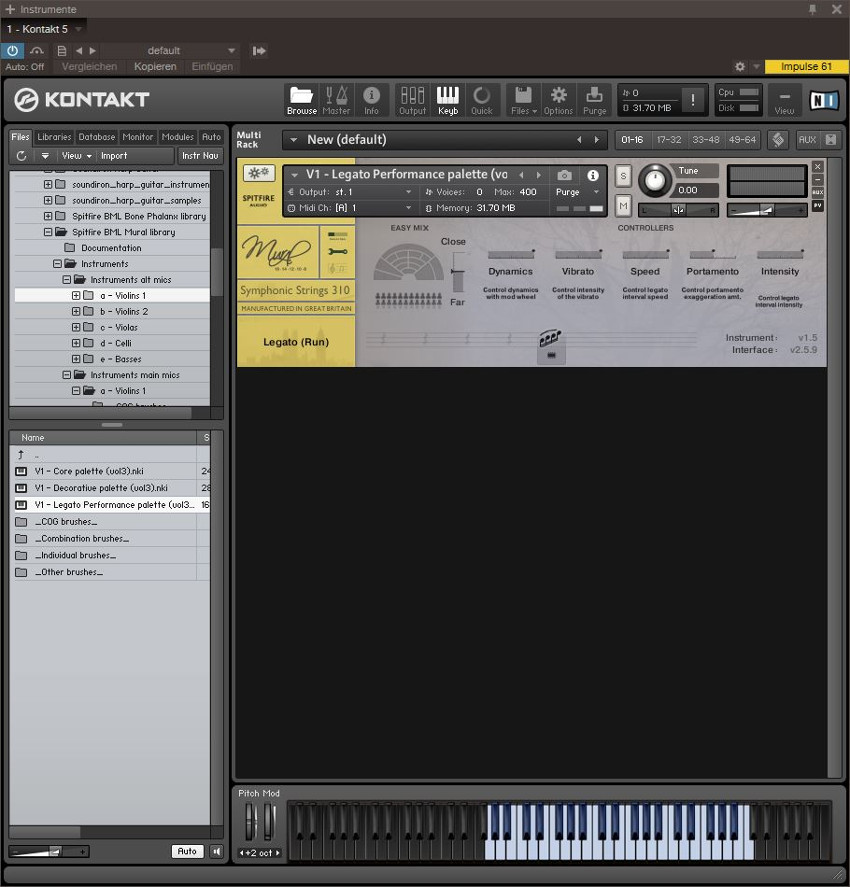Show instrument info view icon

(x=593, y=175)
